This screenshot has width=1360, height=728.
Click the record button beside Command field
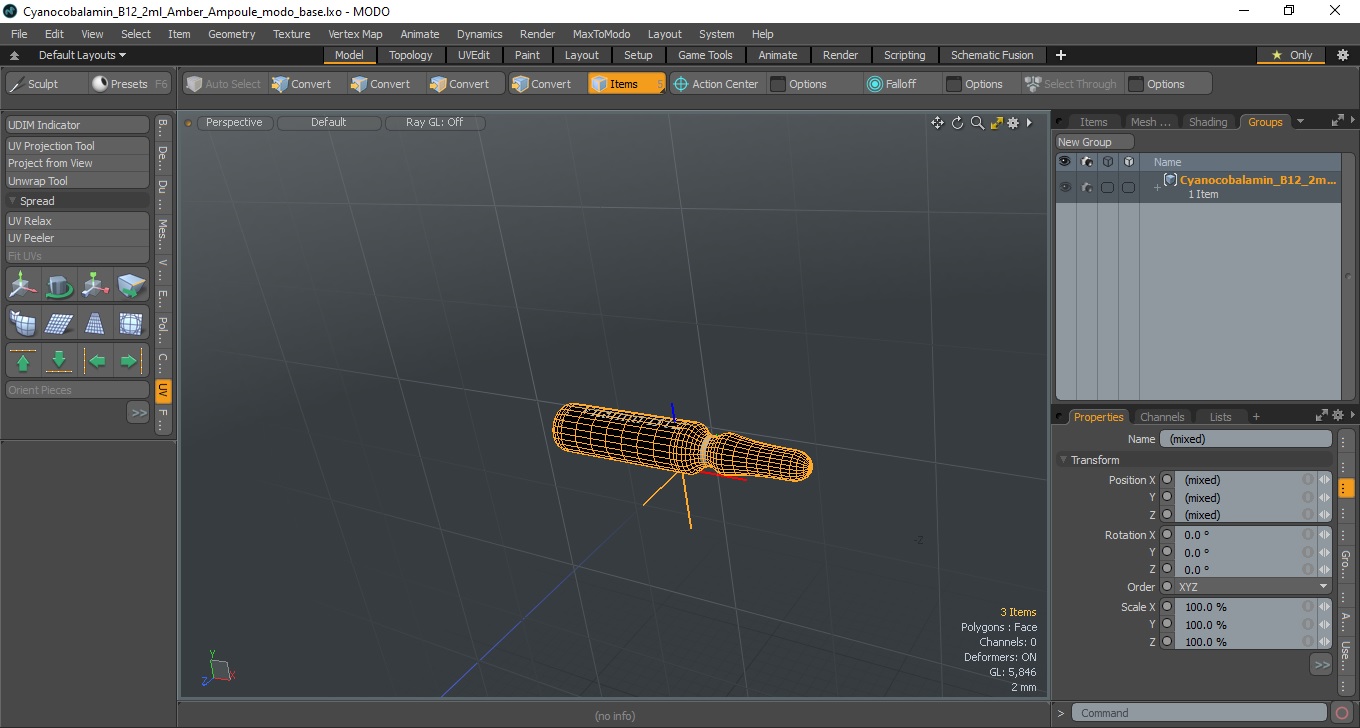[x=1343, y=713]
